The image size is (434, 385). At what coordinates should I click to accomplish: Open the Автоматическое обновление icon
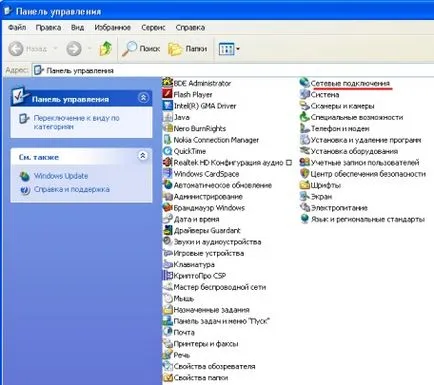pyautogui.click(x=167, y=185)
